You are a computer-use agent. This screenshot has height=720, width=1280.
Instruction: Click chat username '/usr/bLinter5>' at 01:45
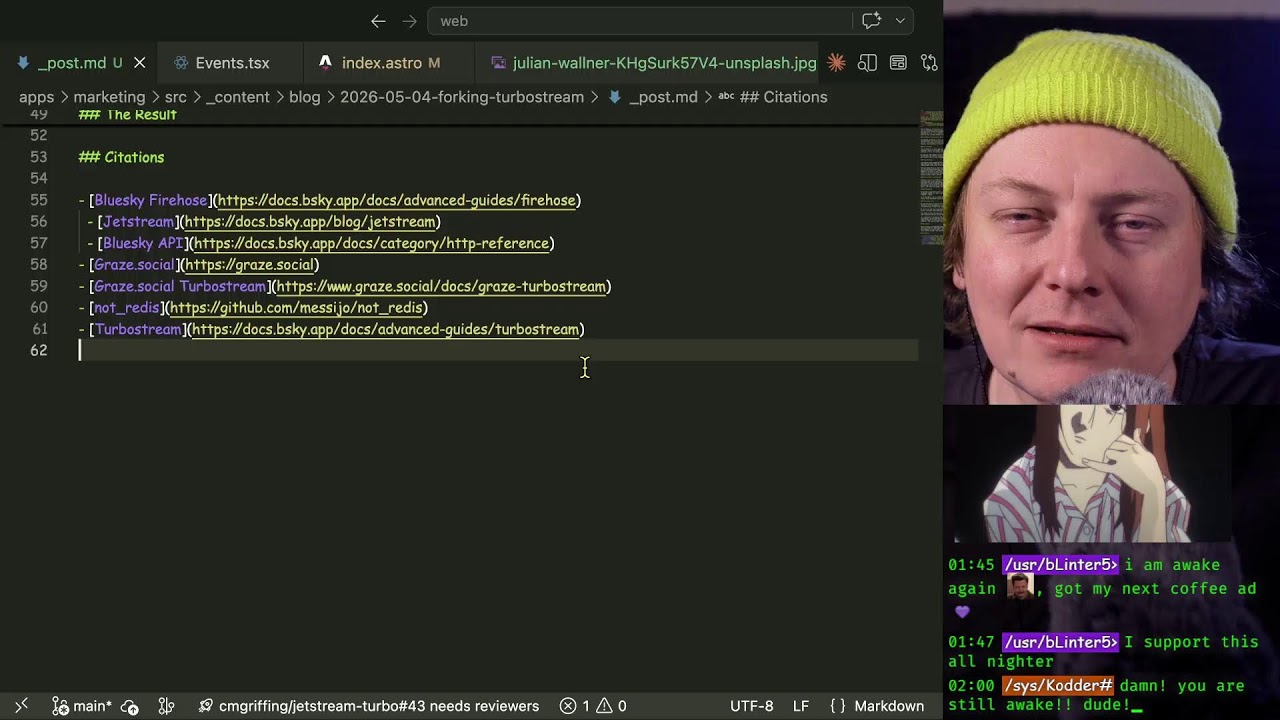click(x=1060, y=565)
